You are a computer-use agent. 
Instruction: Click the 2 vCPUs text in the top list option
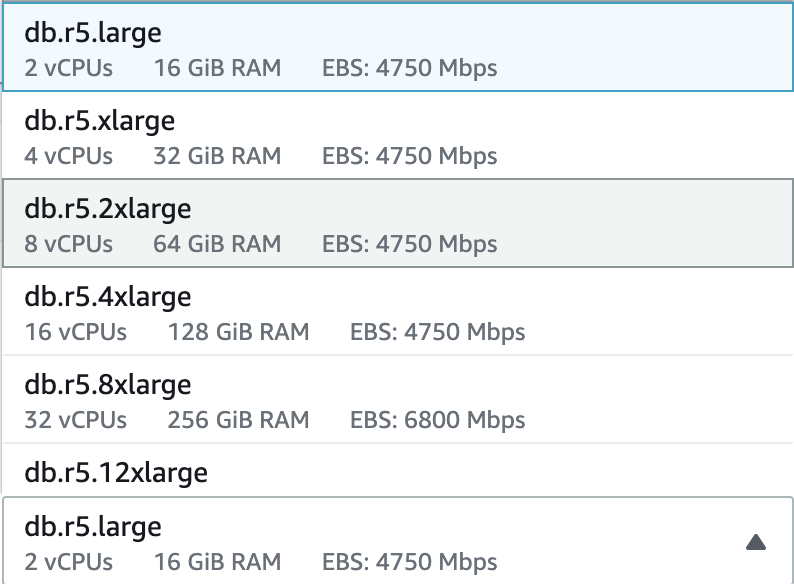coord(69,69)
